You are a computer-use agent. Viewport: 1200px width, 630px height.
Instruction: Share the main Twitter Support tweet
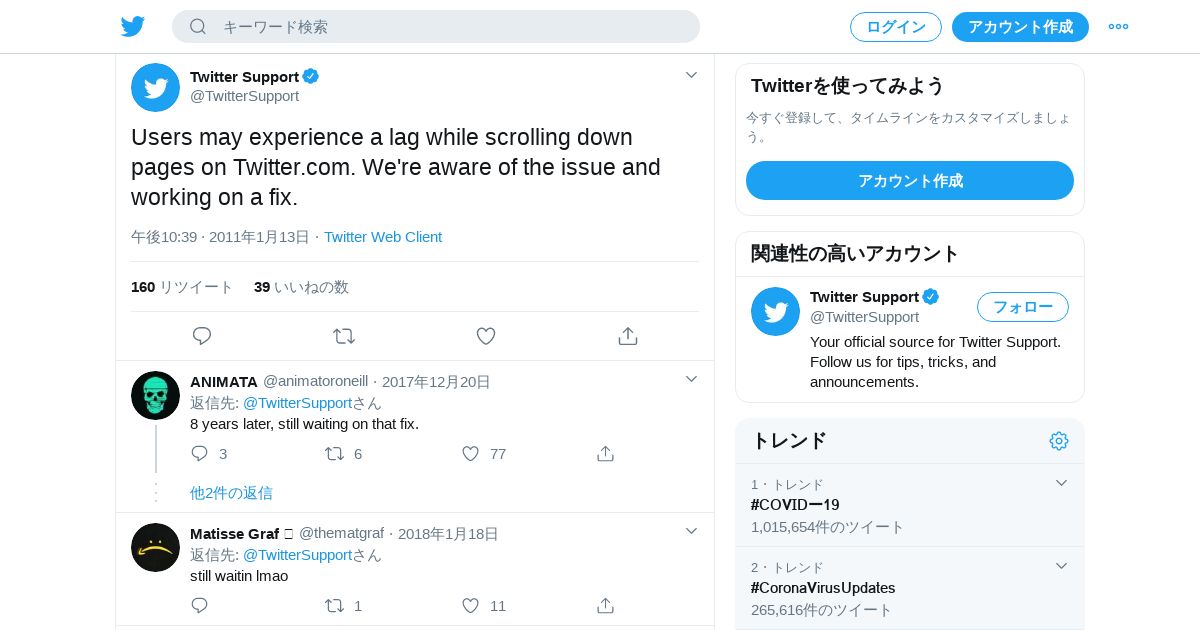628,336
